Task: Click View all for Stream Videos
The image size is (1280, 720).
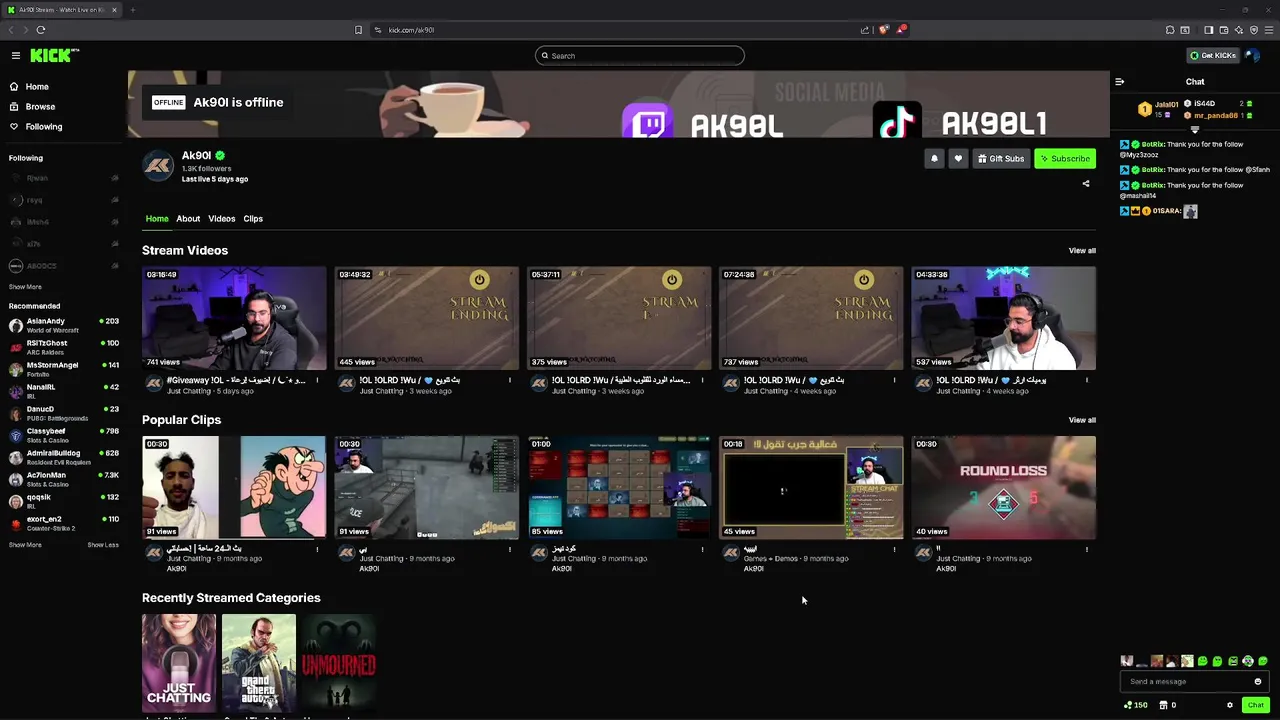Action: tap(1082, 251)
